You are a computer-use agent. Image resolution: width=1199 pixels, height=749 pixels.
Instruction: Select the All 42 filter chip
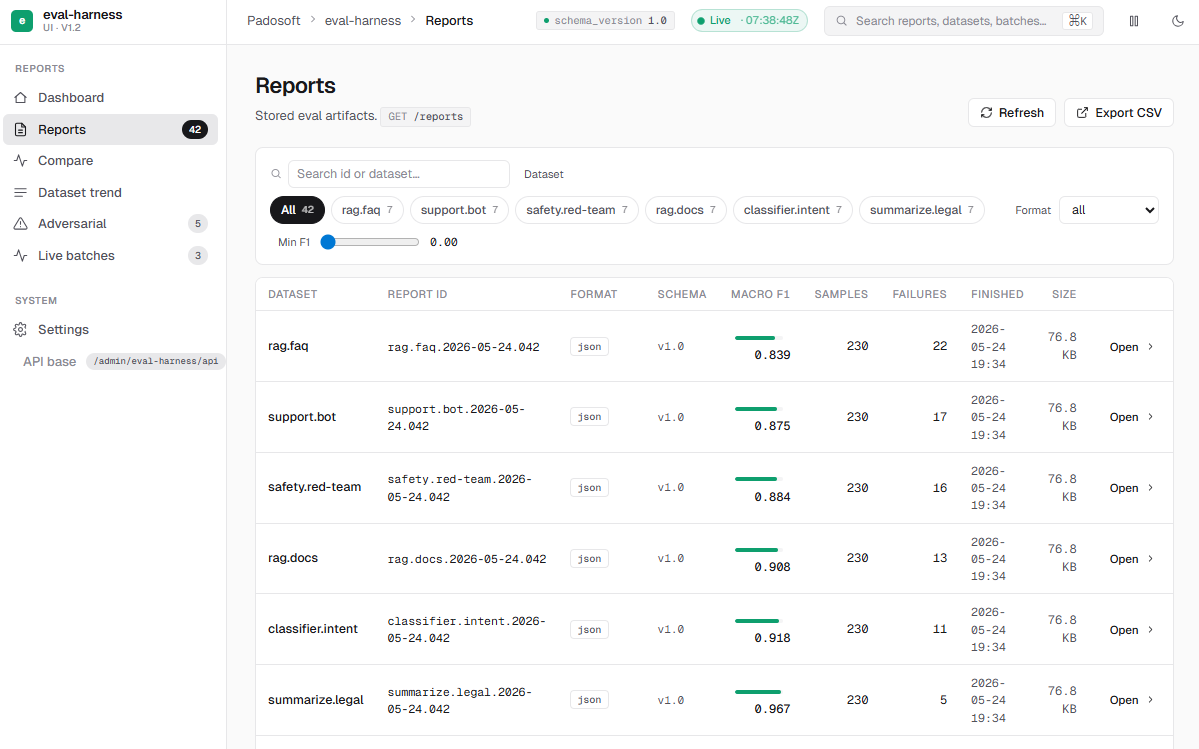click(x=297, y=210)
